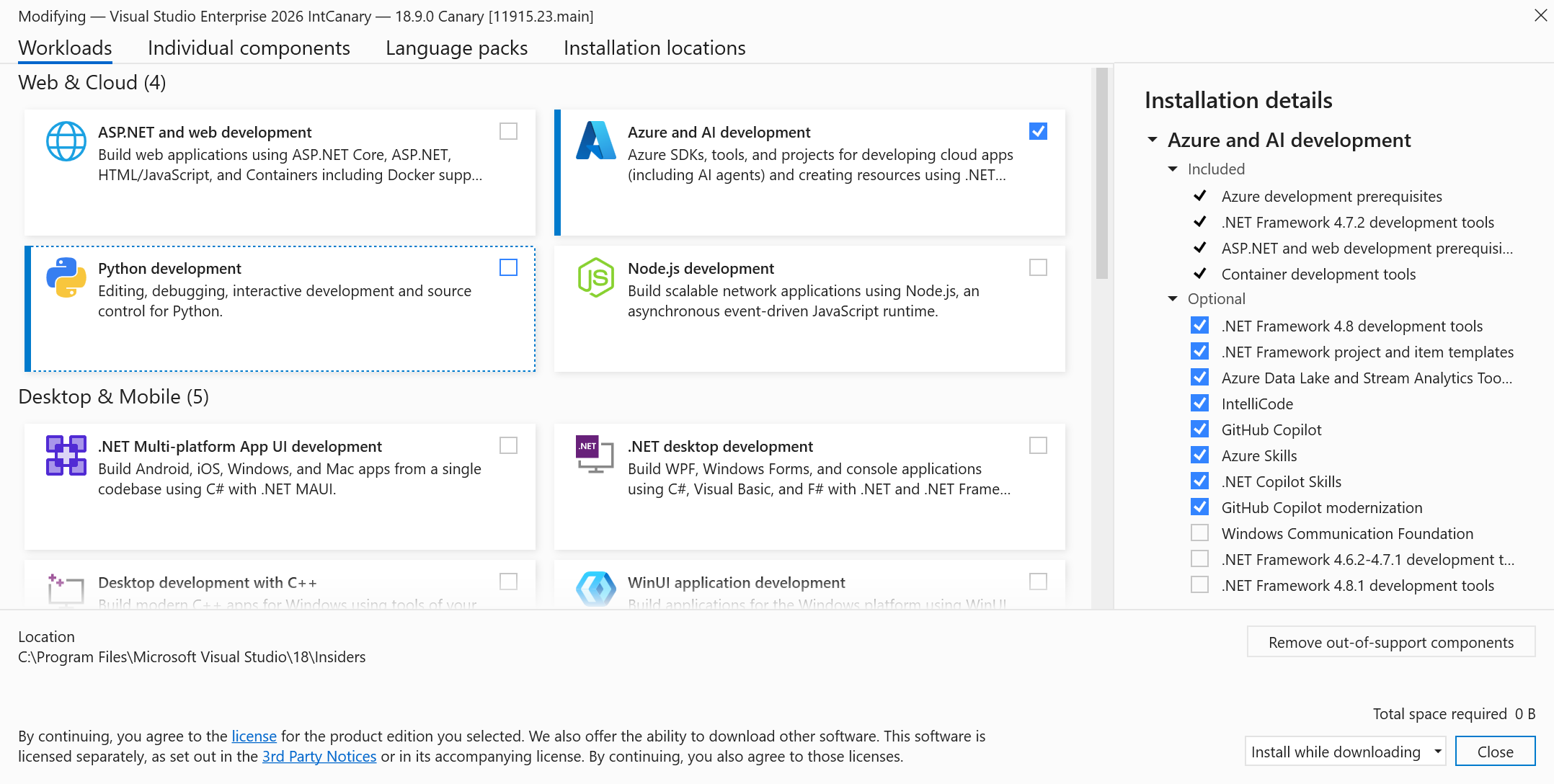Image resolution: width=1554 pixels, height=784 pixels.
Task: Uncheck the Azure and AI development workload
Action: (x=1038, y=131)
